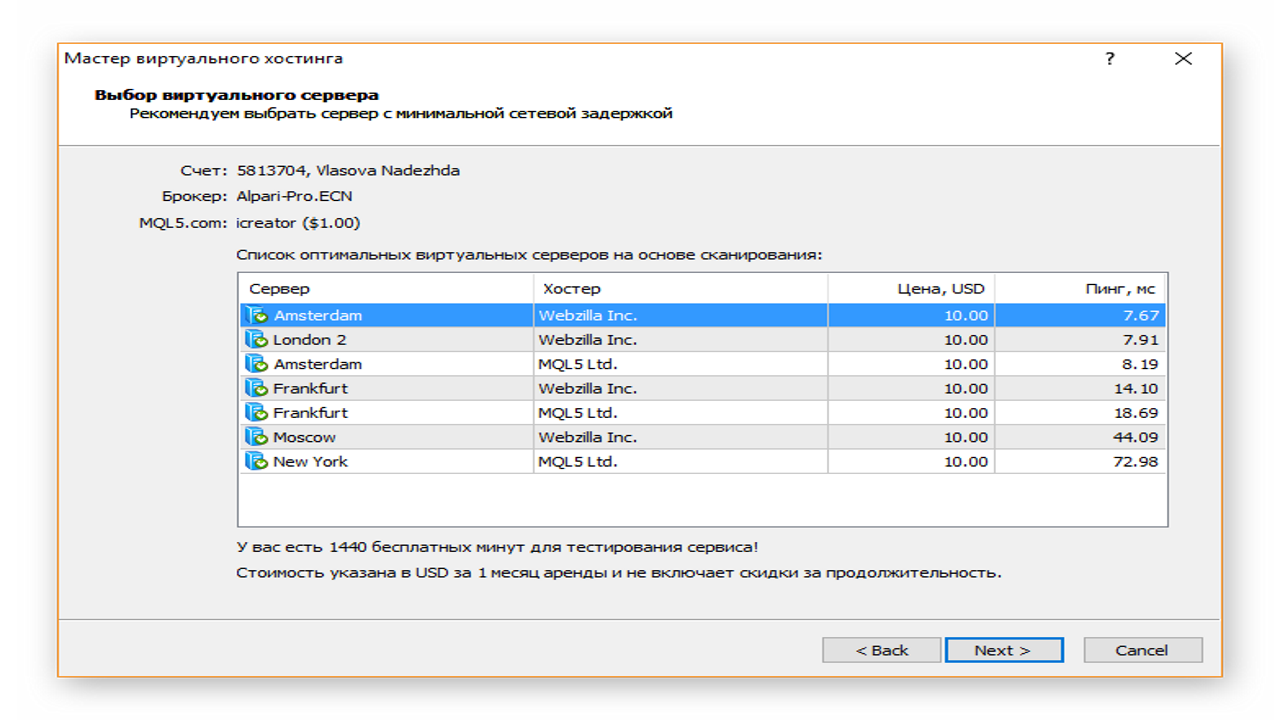Click the icon of Frankfurt MQL5 Ltd. server
This screenshot has height=720, width=1280.
(x=256, y=413)
